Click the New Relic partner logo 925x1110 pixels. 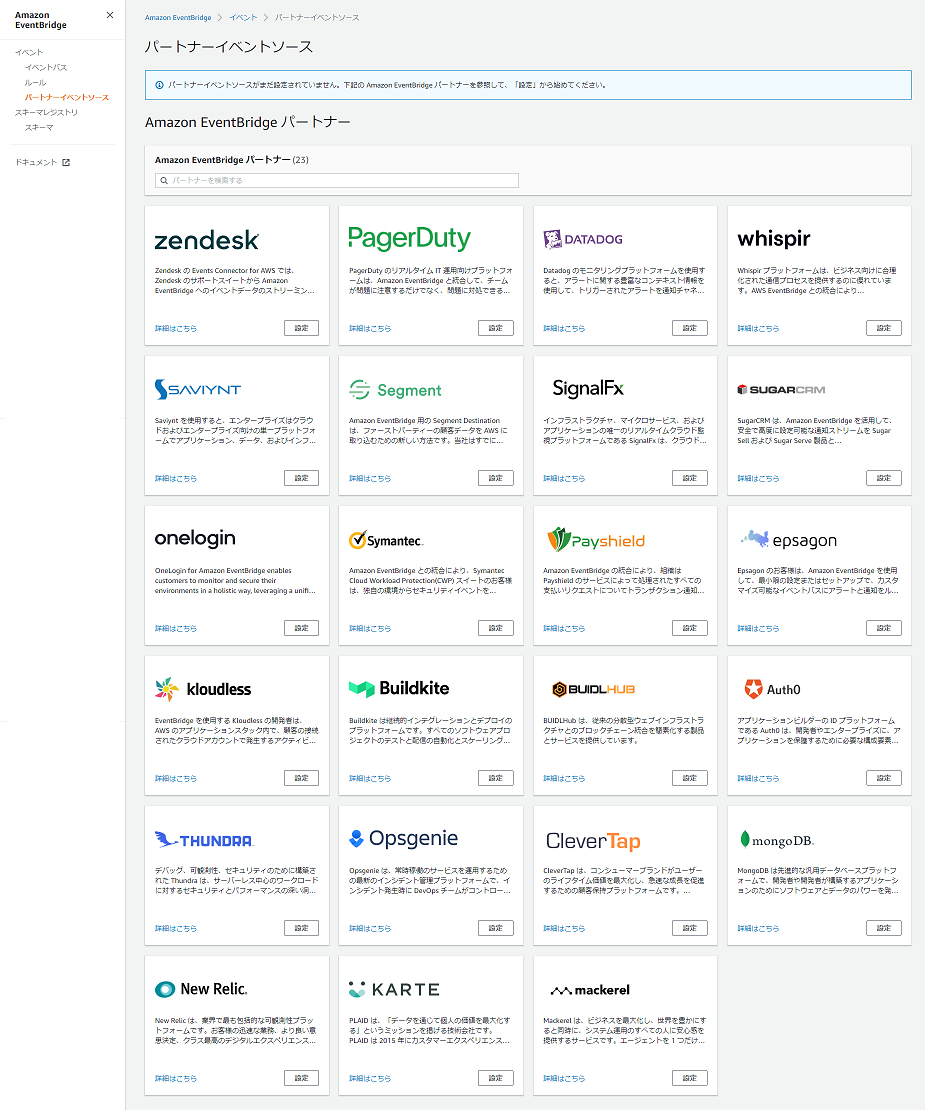click(202, 987)
